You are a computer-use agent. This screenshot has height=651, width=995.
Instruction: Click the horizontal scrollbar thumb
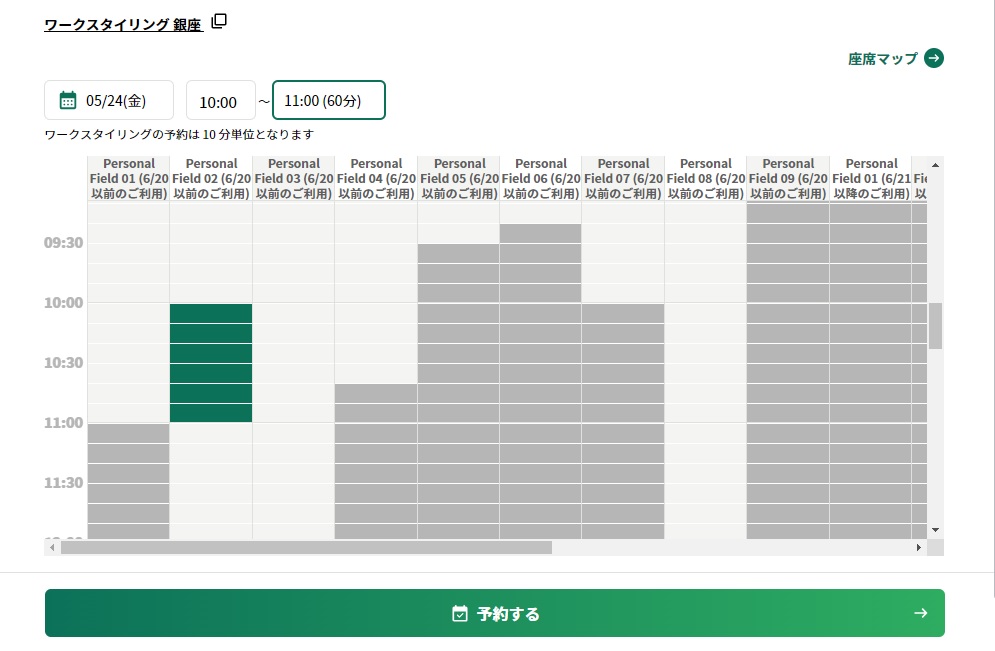point(306,548)
